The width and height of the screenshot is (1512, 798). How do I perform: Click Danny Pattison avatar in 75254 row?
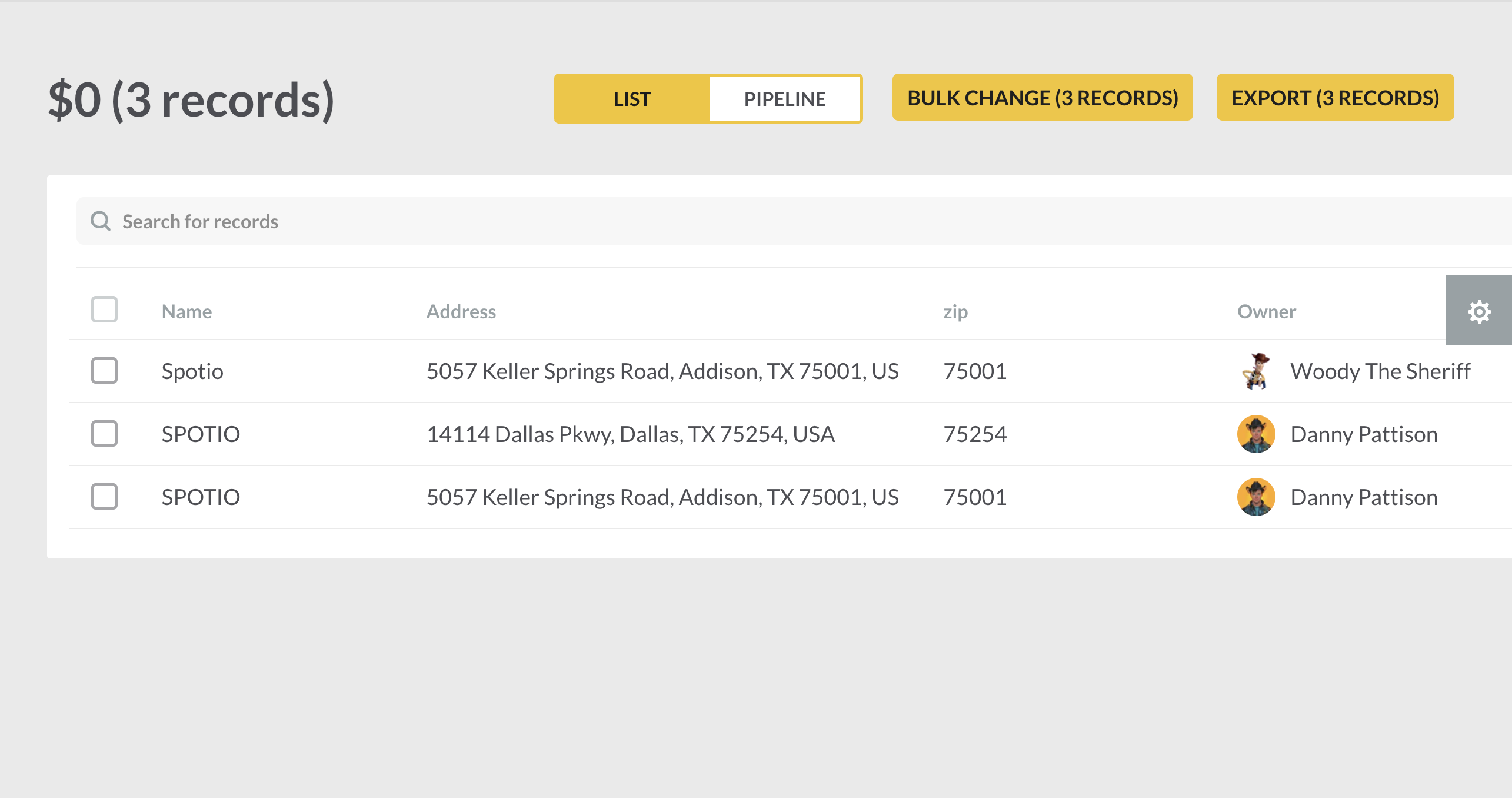pos(1256,434)
